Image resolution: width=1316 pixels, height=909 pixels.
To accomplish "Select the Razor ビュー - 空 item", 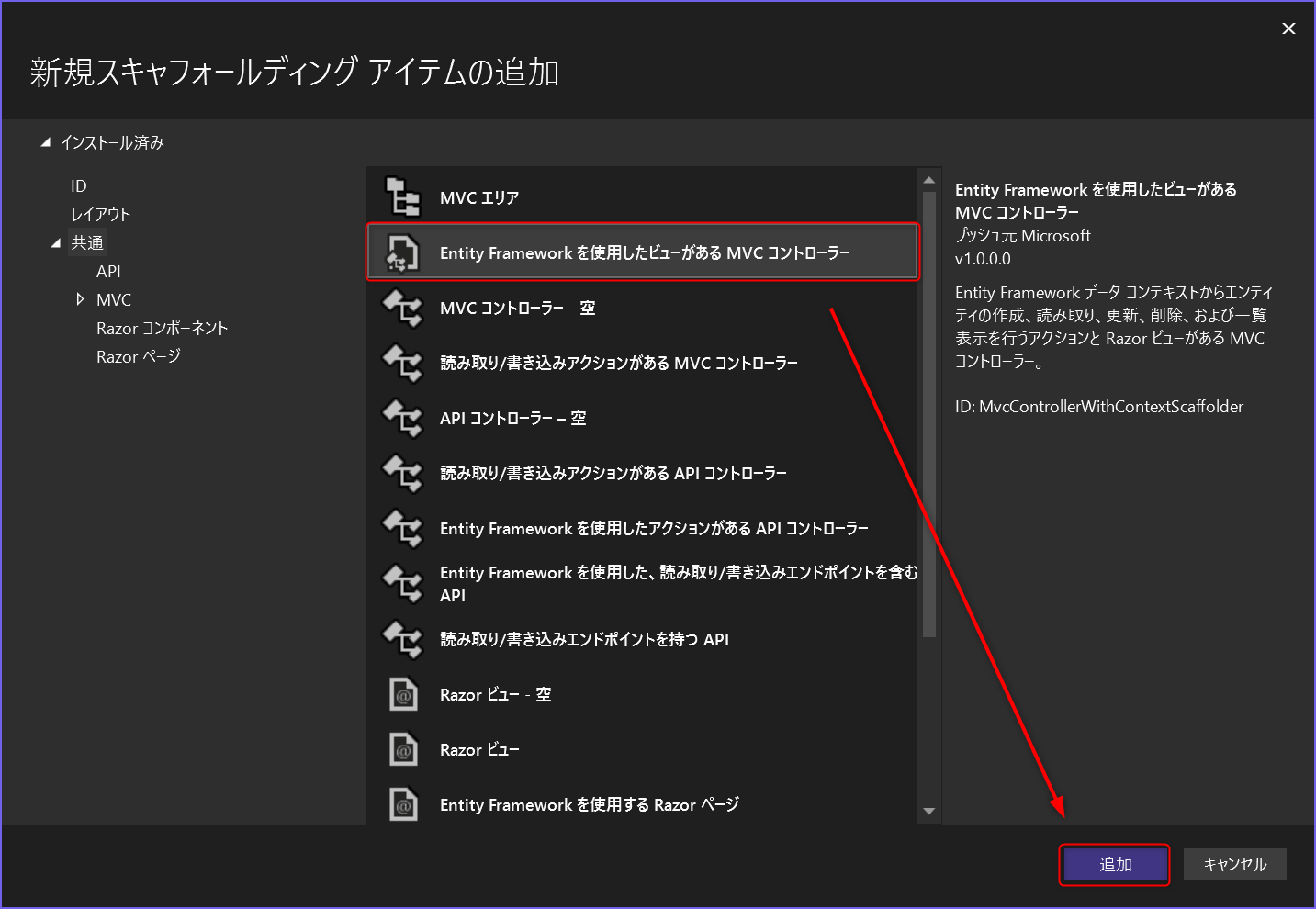I will [495, 694].
